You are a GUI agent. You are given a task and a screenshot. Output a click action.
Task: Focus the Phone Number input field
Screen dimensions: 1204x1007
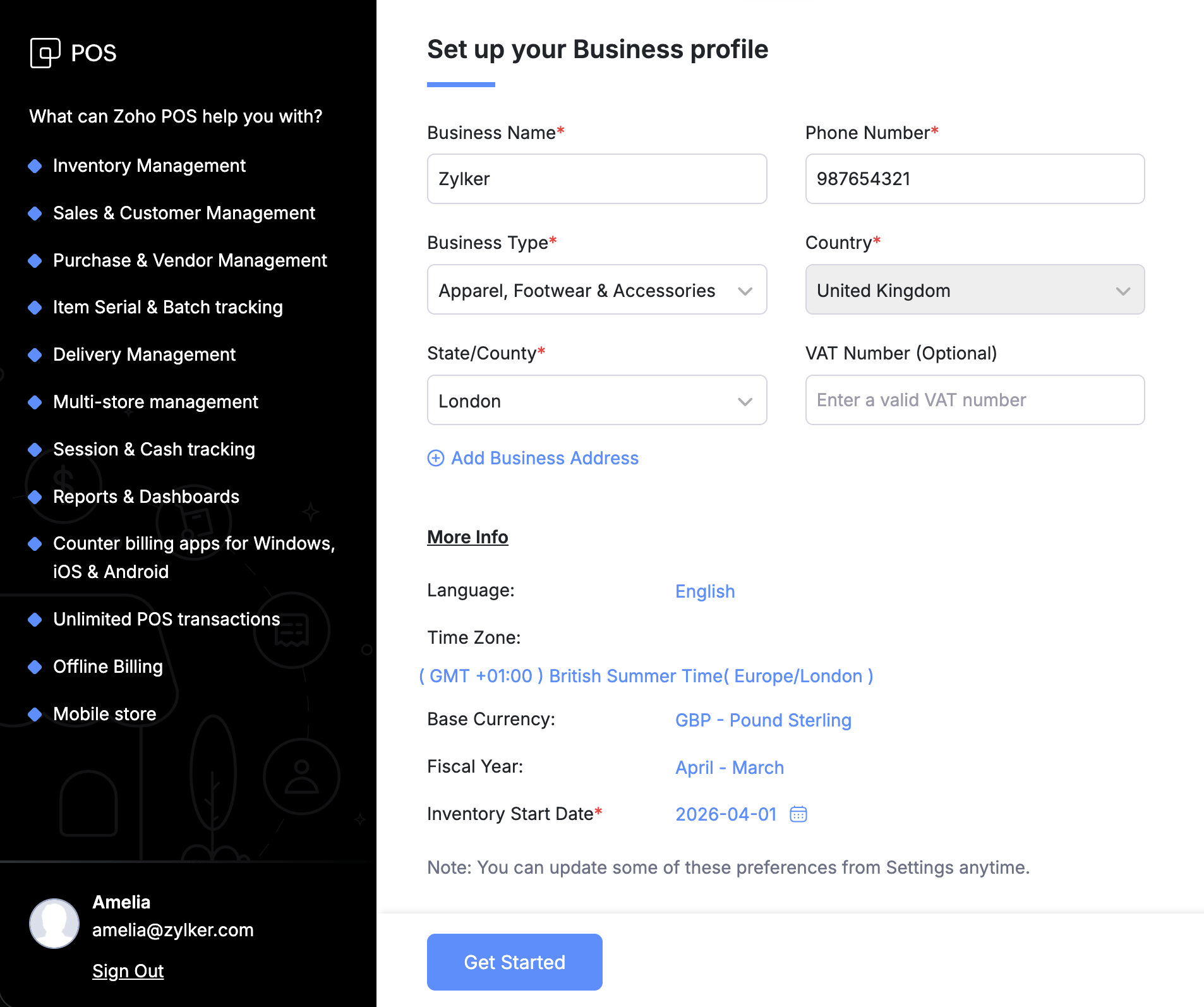975,179
